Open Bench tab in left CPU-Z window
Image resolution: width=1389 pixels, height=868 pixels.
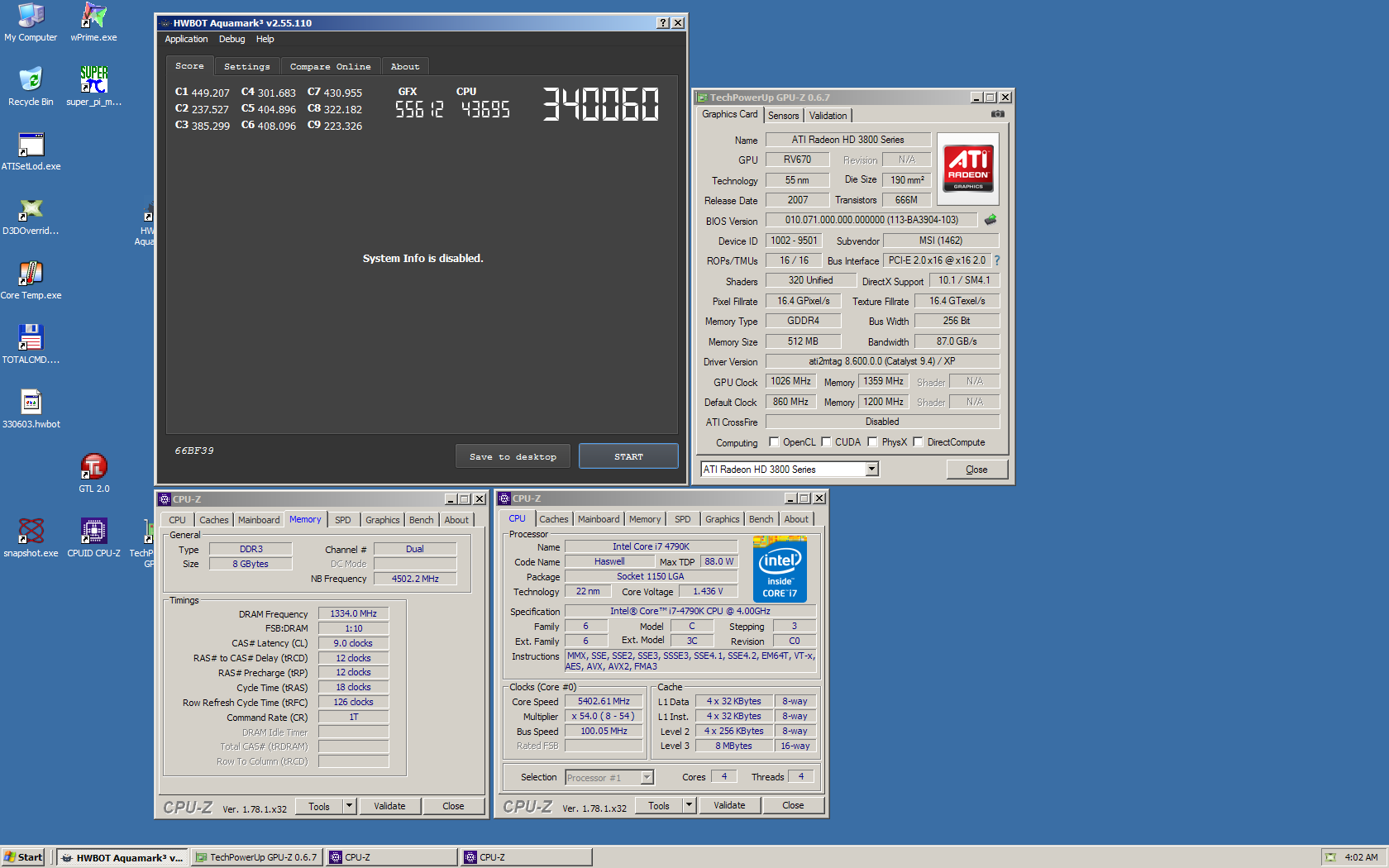tap(421, 520)
